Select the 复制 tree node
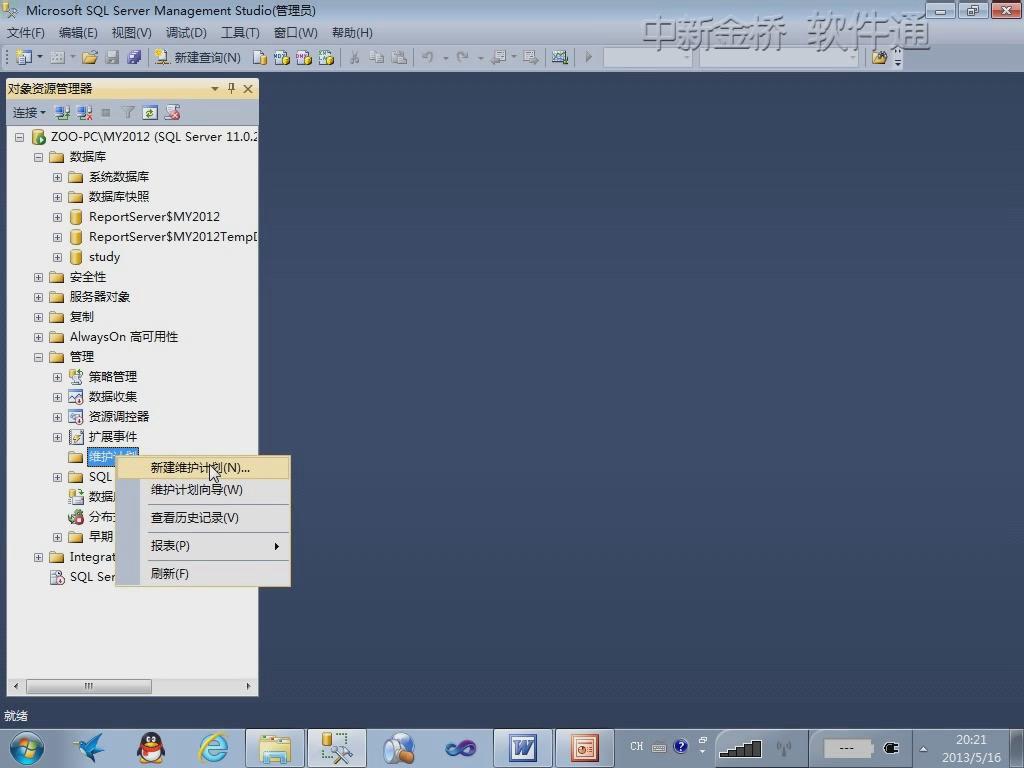 [x=82, y=317]
